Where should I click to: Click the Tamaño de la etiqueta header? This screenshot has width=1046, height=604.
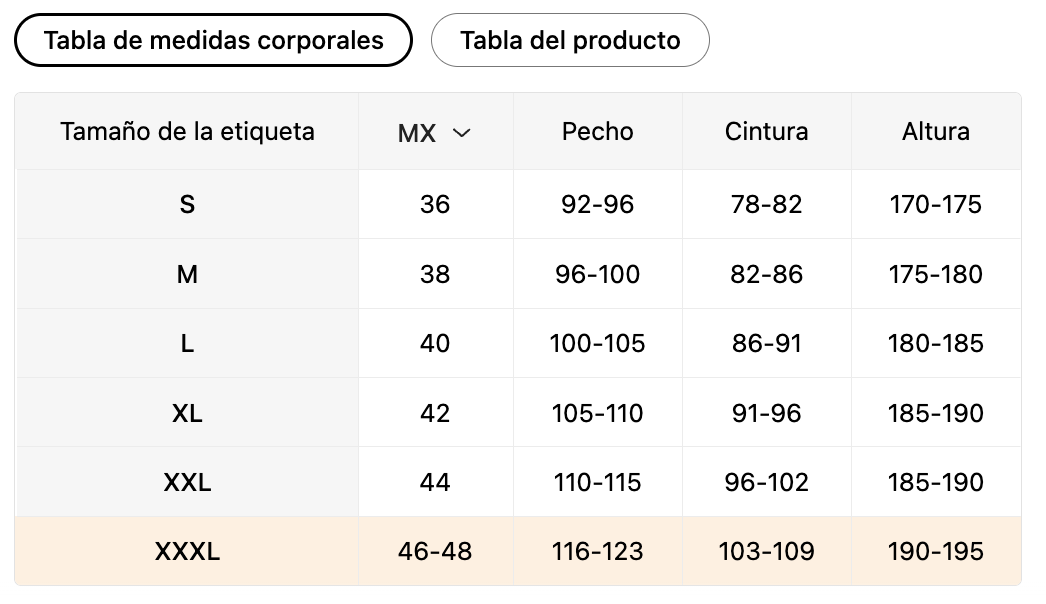tap(187, 131)
